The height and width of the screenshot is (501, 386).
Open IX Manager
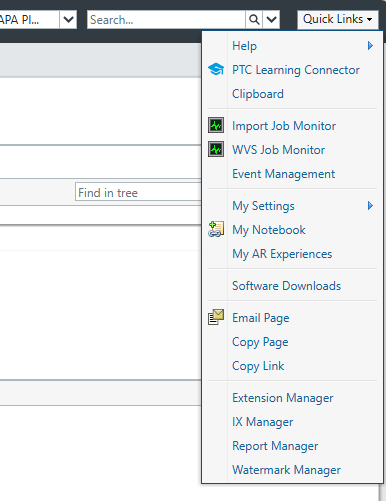click(263, 422)
